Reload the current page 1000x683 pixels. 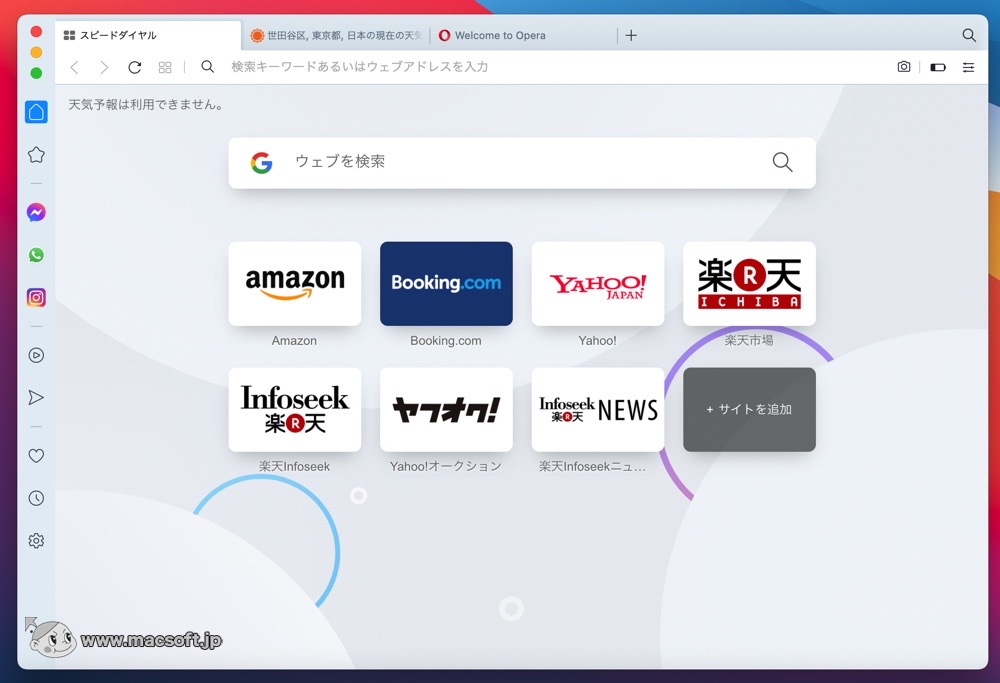pyautogui.click(x=135, y=67)
